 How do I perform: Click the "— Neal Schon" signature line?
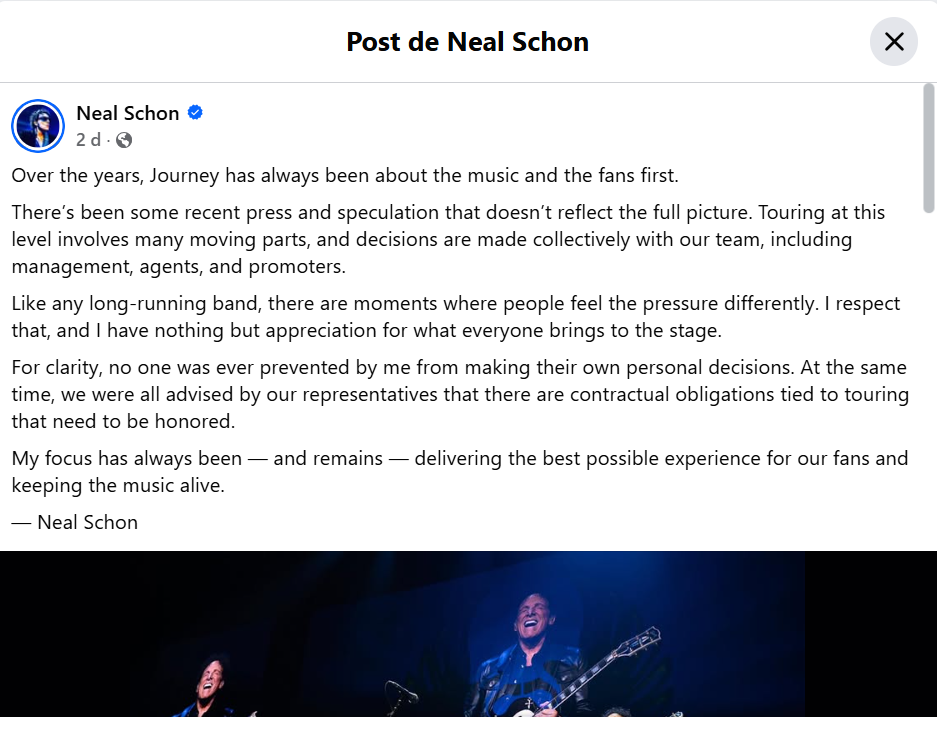75,522
